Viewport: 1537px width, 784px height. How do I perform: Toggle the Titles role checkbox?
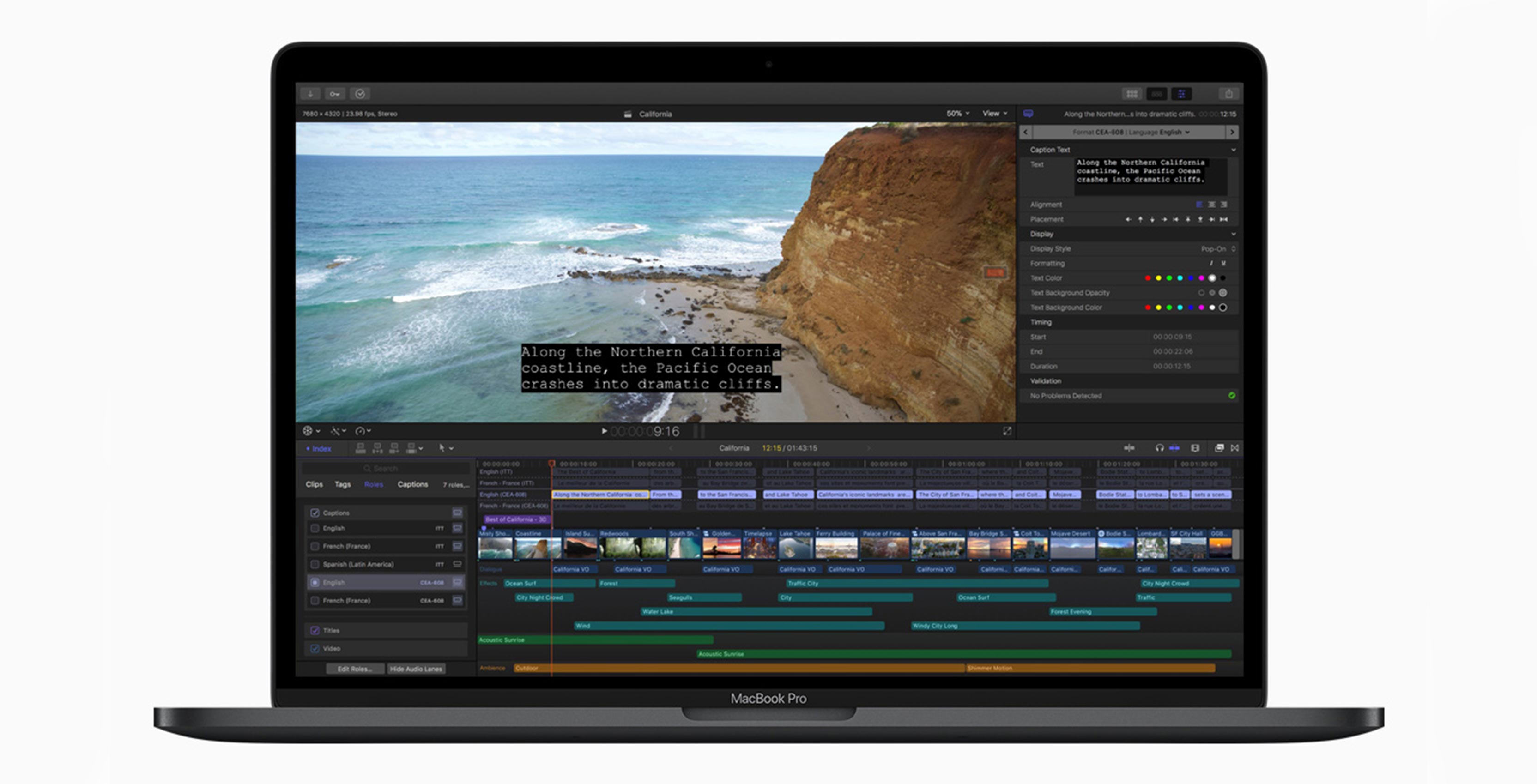[x=315, y=631]
